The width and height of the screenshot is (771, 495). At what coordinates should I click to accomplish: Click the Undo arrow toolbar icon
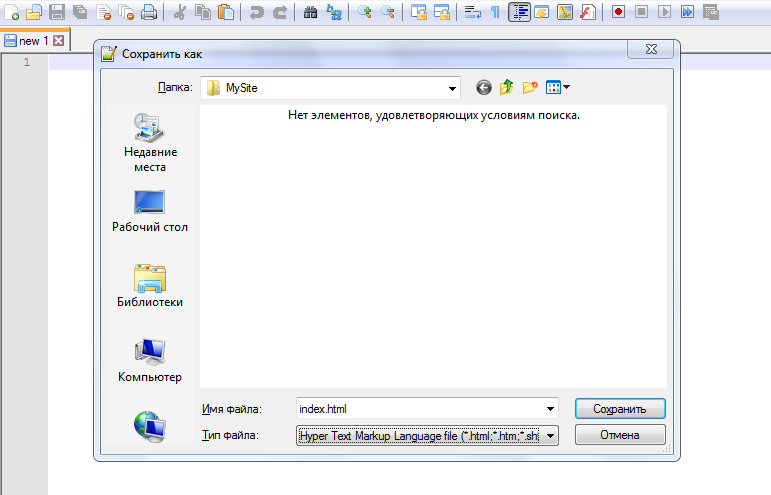(x=257, y=11)
